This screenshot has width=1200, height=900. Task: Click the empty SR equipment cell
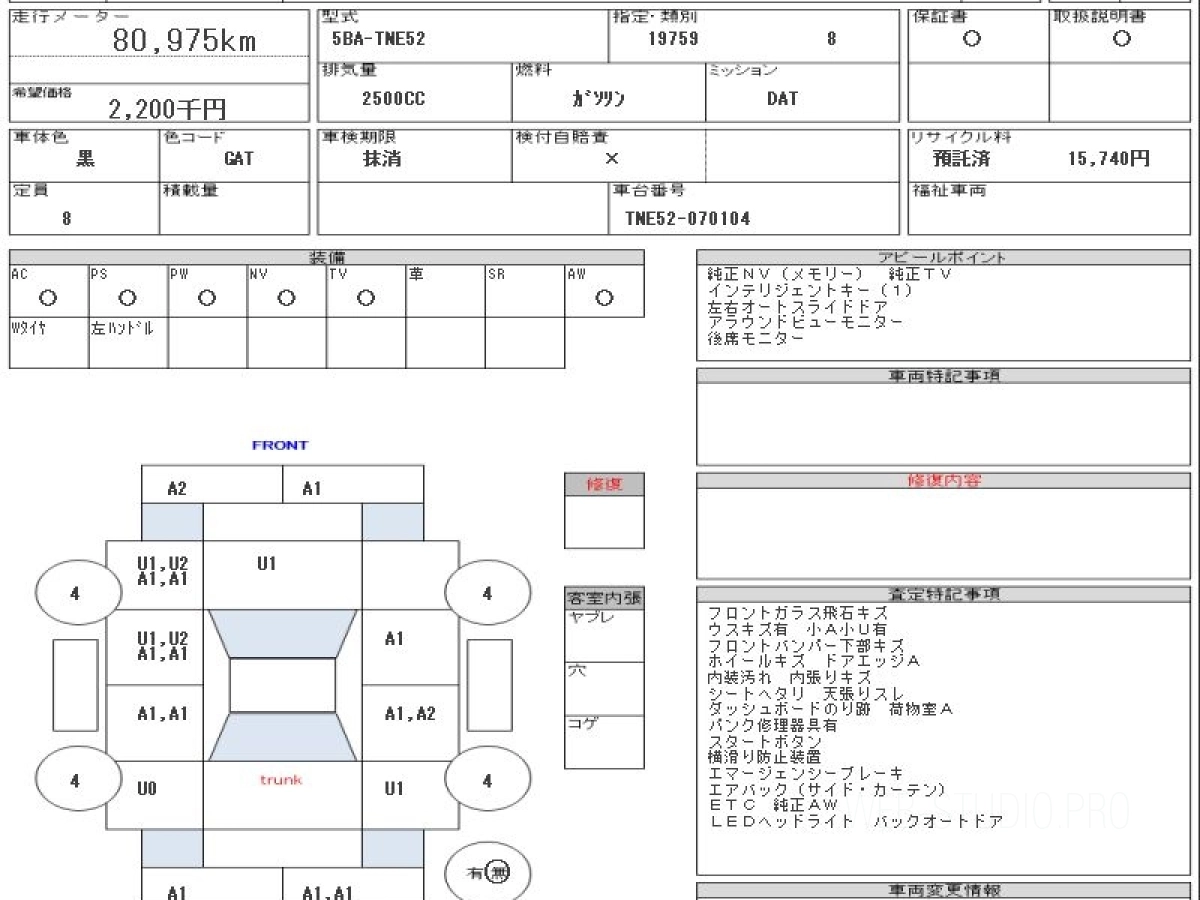click(x=525, y=291)
